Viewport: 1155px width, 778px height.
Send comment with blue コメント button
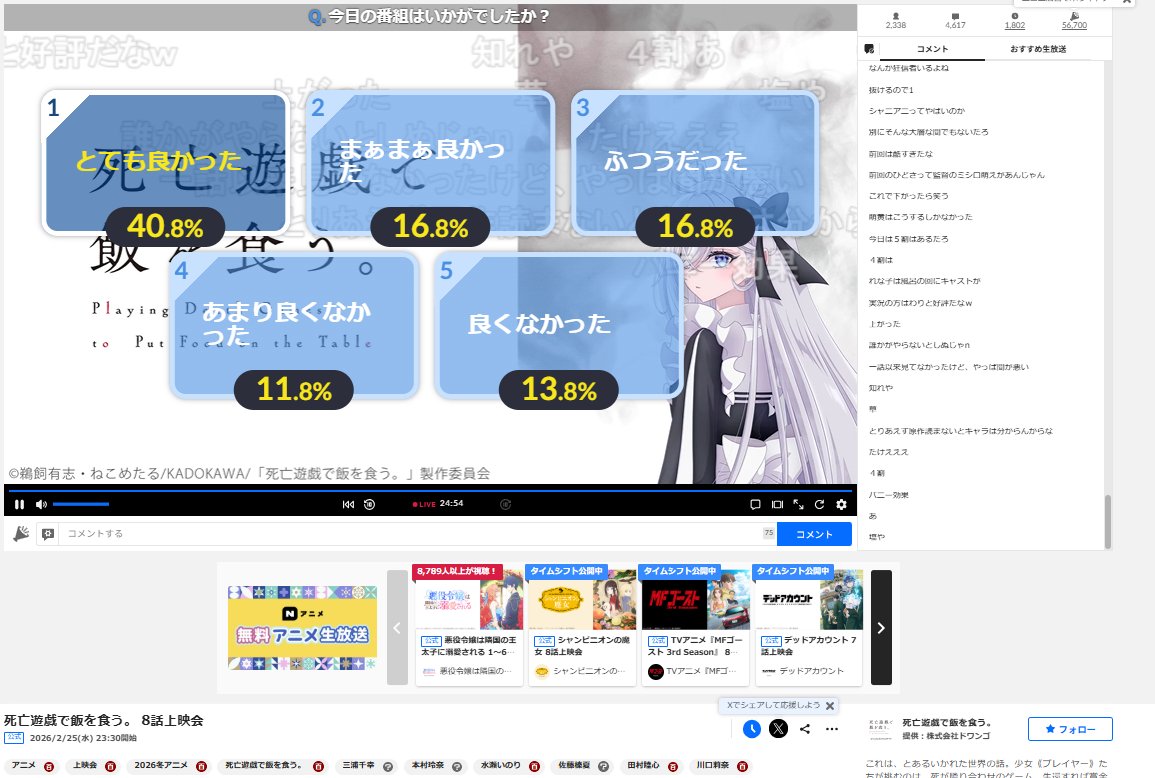[814, 534]
